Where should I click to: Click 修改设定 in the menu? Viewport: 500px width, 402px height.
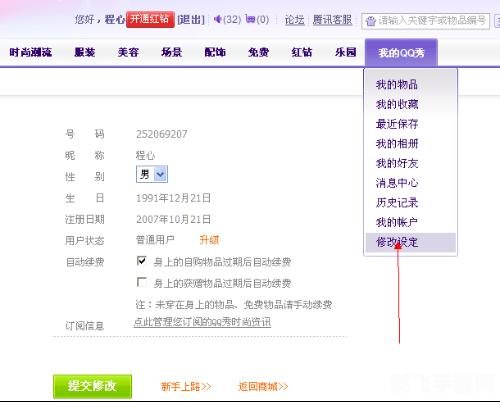tap(410, 242)
